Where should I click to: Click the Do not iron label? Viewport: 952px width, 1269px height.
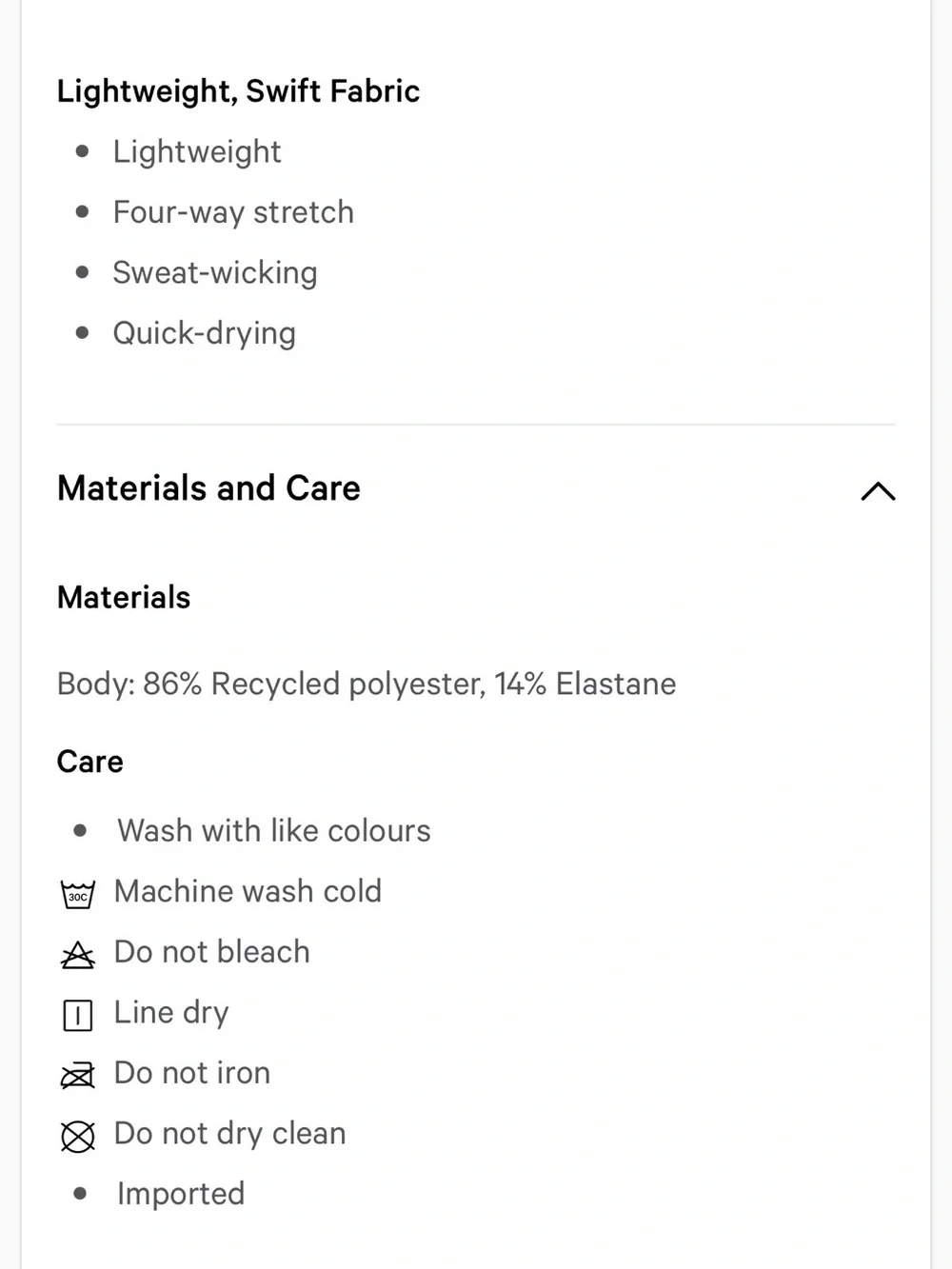point(192,1073)
